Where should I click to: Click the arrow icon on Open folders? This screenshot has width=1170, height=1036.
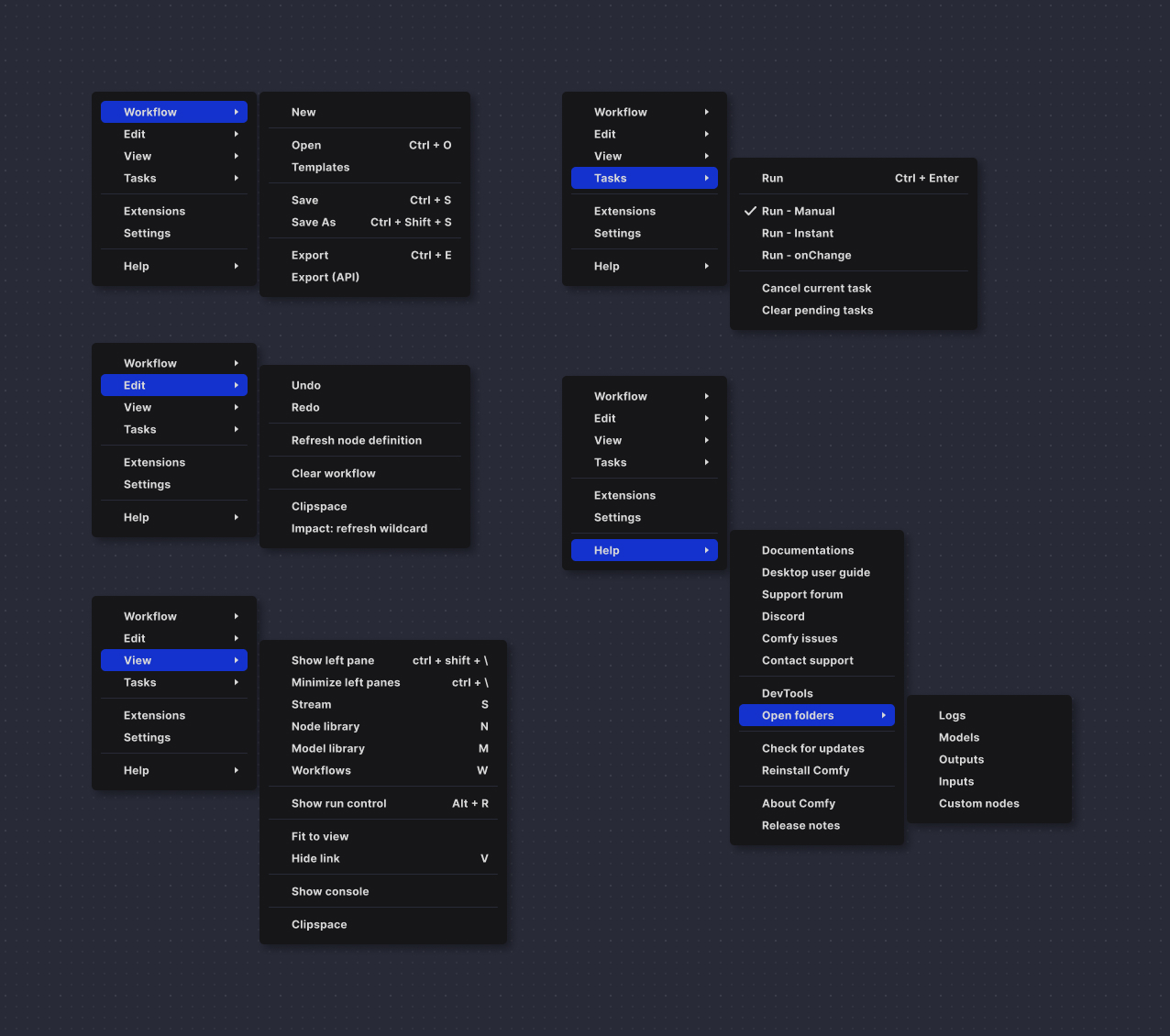pos(883,715)
